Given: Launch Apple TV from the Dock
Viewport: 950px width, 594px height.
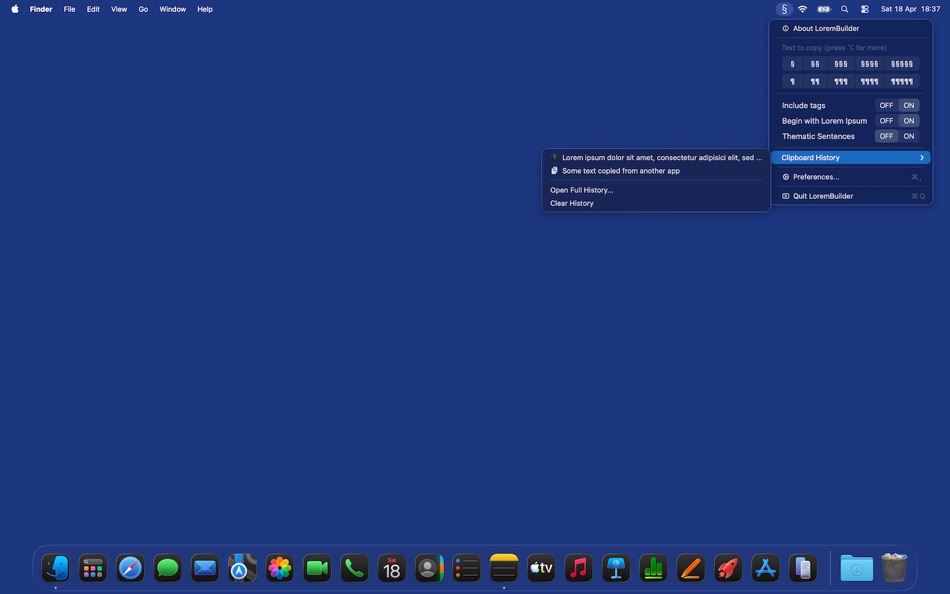Looking at the screenshot, I should point(541,568).
